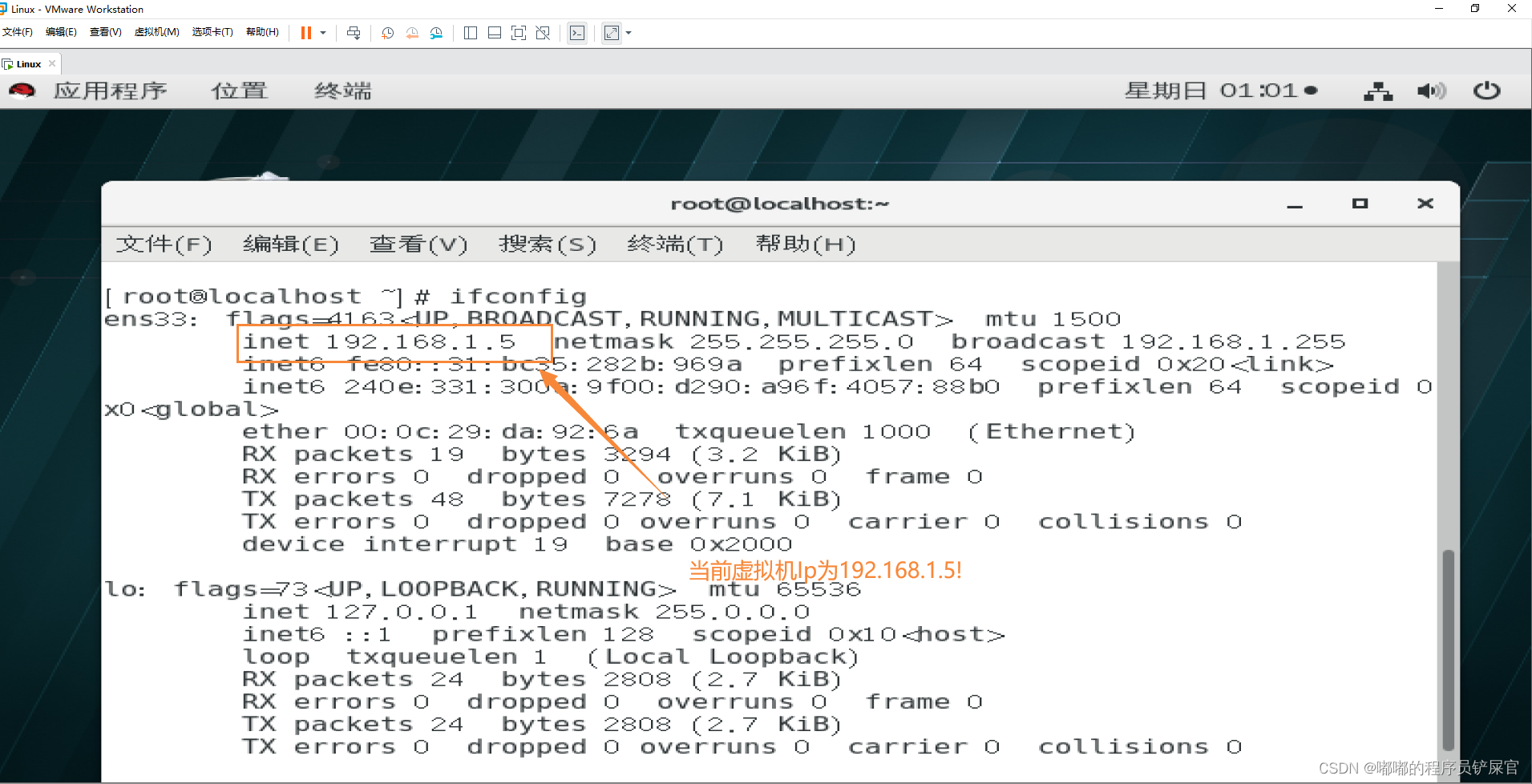Open the console view icon
1532x784 pixels.
point(577,33)
